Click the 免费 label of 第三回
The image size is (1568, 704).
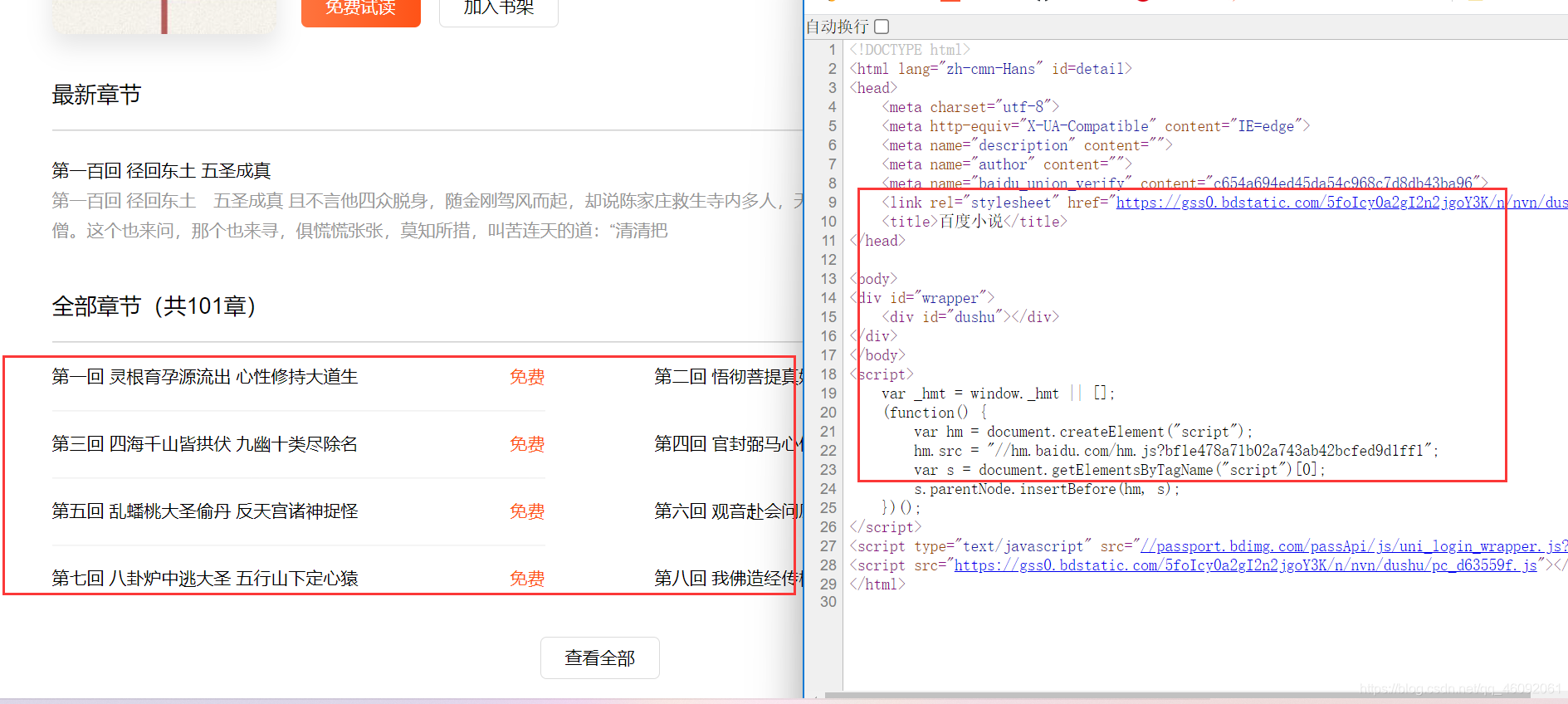(527, 444)
